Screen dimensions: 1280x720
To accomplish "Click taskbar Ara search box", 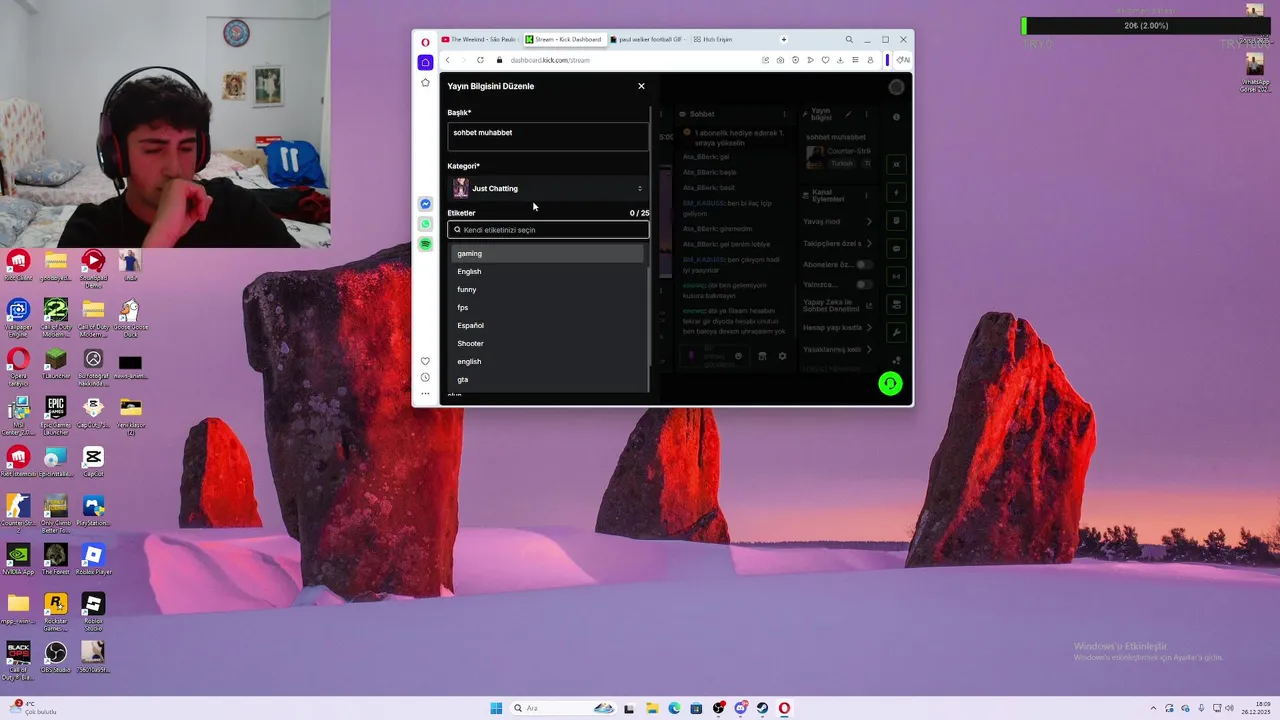I will [563, 708].
